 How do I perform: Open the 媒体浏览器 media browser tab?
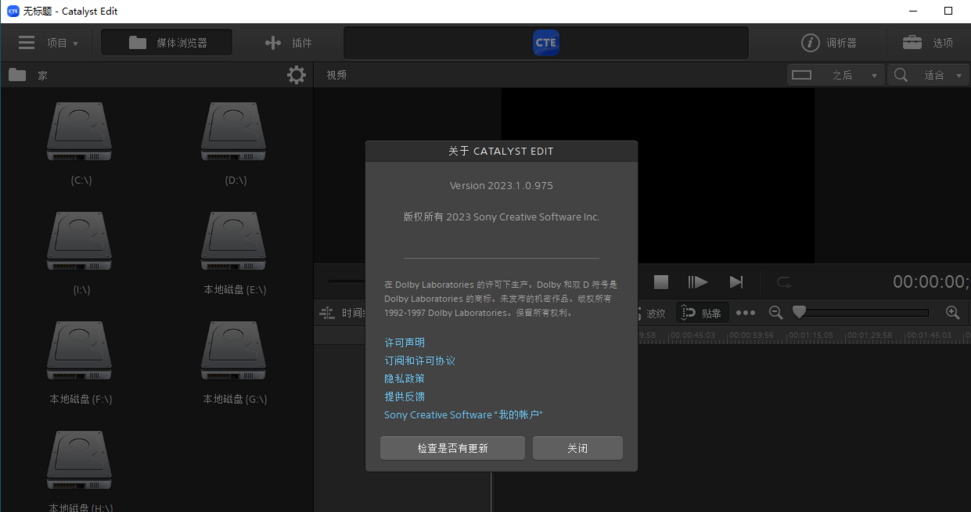point(167,43)
